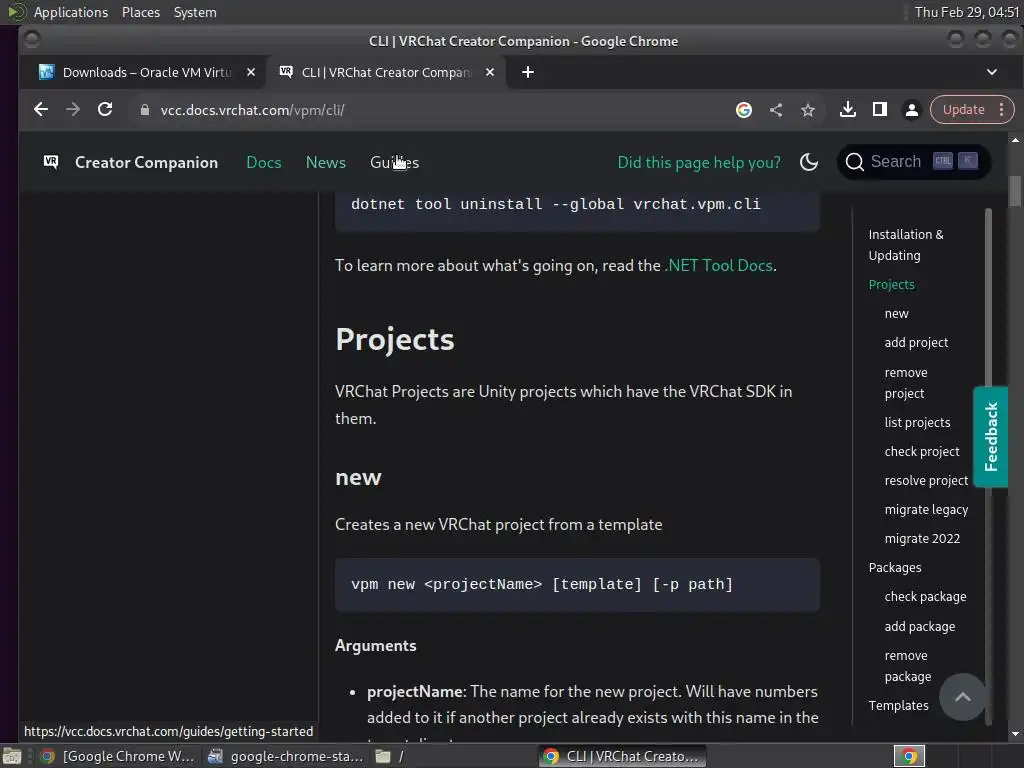This screenshot has height=768, width=1024.
Task: Jump to 'check package' section
Action: pyautogui.click(x=925, y=597)
